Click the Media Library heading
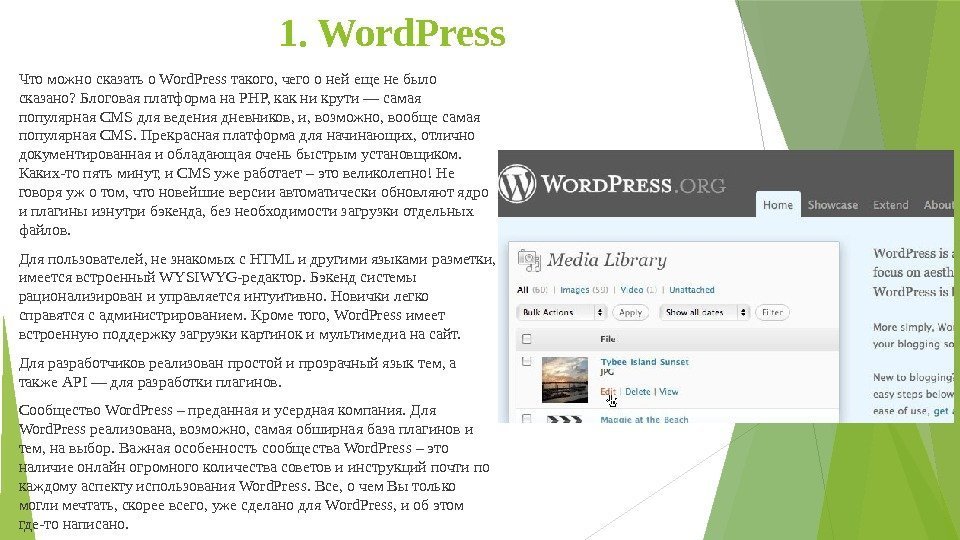Screen dimensions: 960x540 tap(607, 260)
